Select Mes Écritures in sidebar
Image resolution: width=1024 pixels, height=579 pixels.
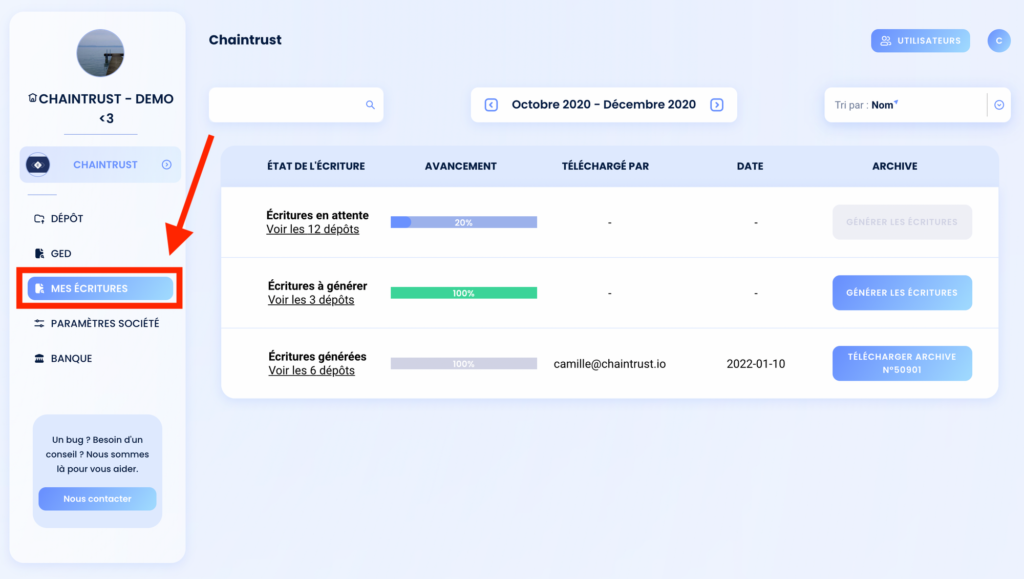(100, 288)
